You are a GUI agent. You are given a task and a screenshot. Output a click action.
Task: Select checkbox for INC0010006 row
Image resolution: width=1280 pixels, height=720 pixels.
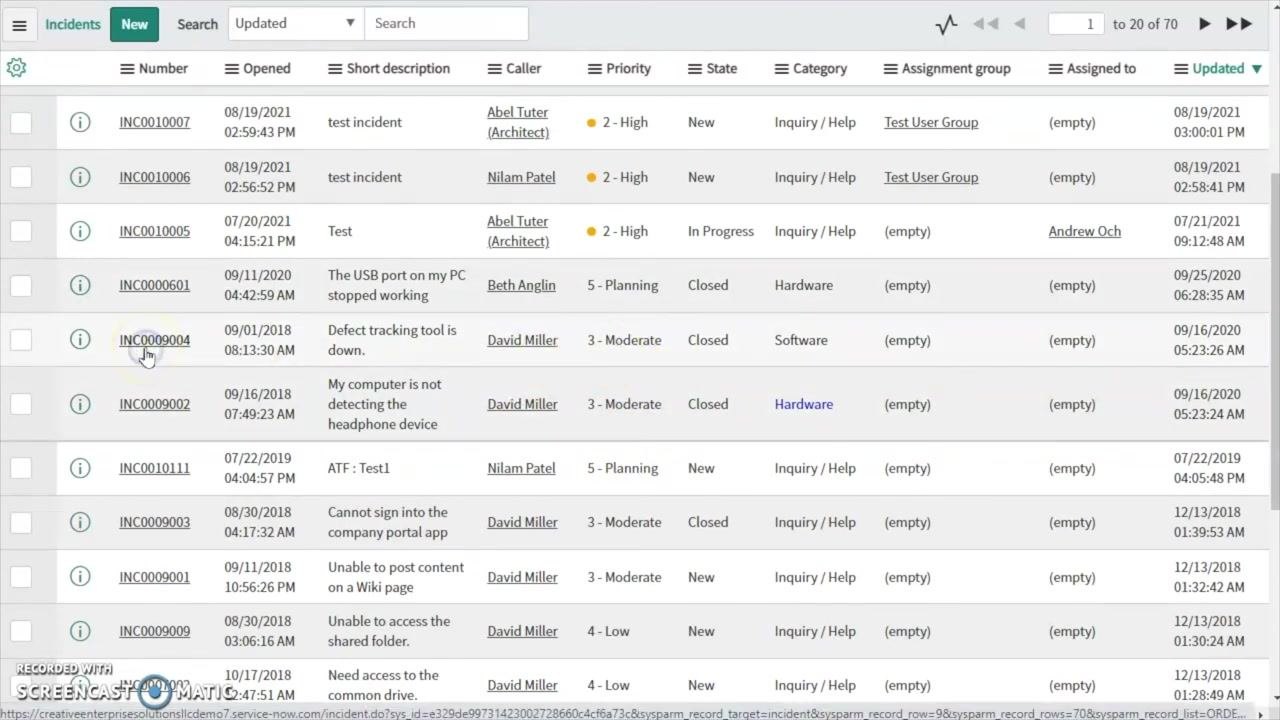click(x=21, y=177)
